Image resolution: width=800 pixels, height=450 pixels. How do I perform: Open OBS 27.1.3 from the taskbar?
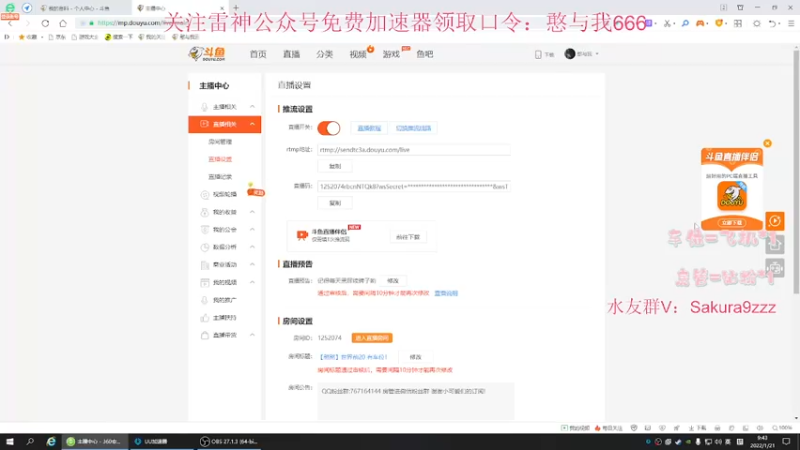click(x=229, y=441)
